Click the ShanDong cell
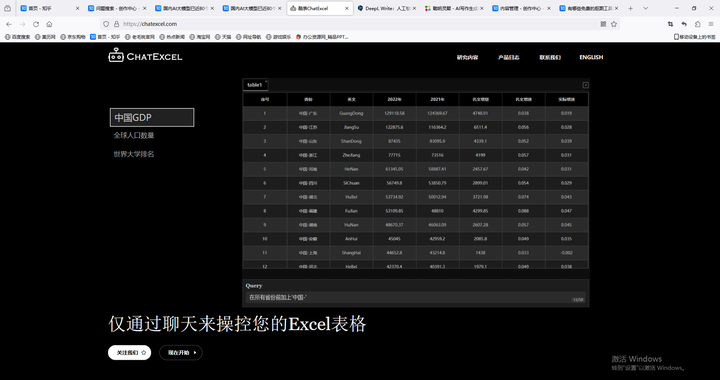Viewport: 720px width, 380px height. pos(351,141)
